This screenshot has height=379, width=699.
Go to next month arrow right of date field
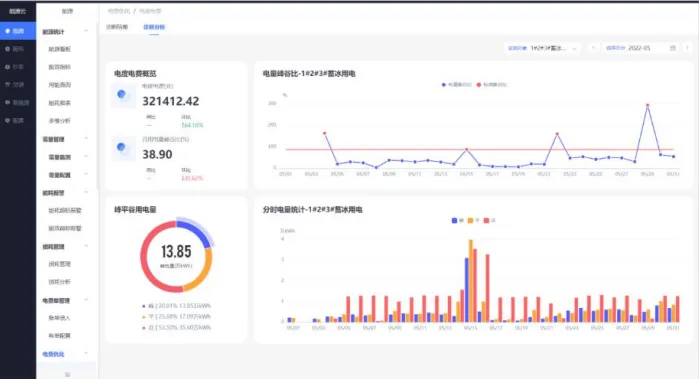point(687,48)
